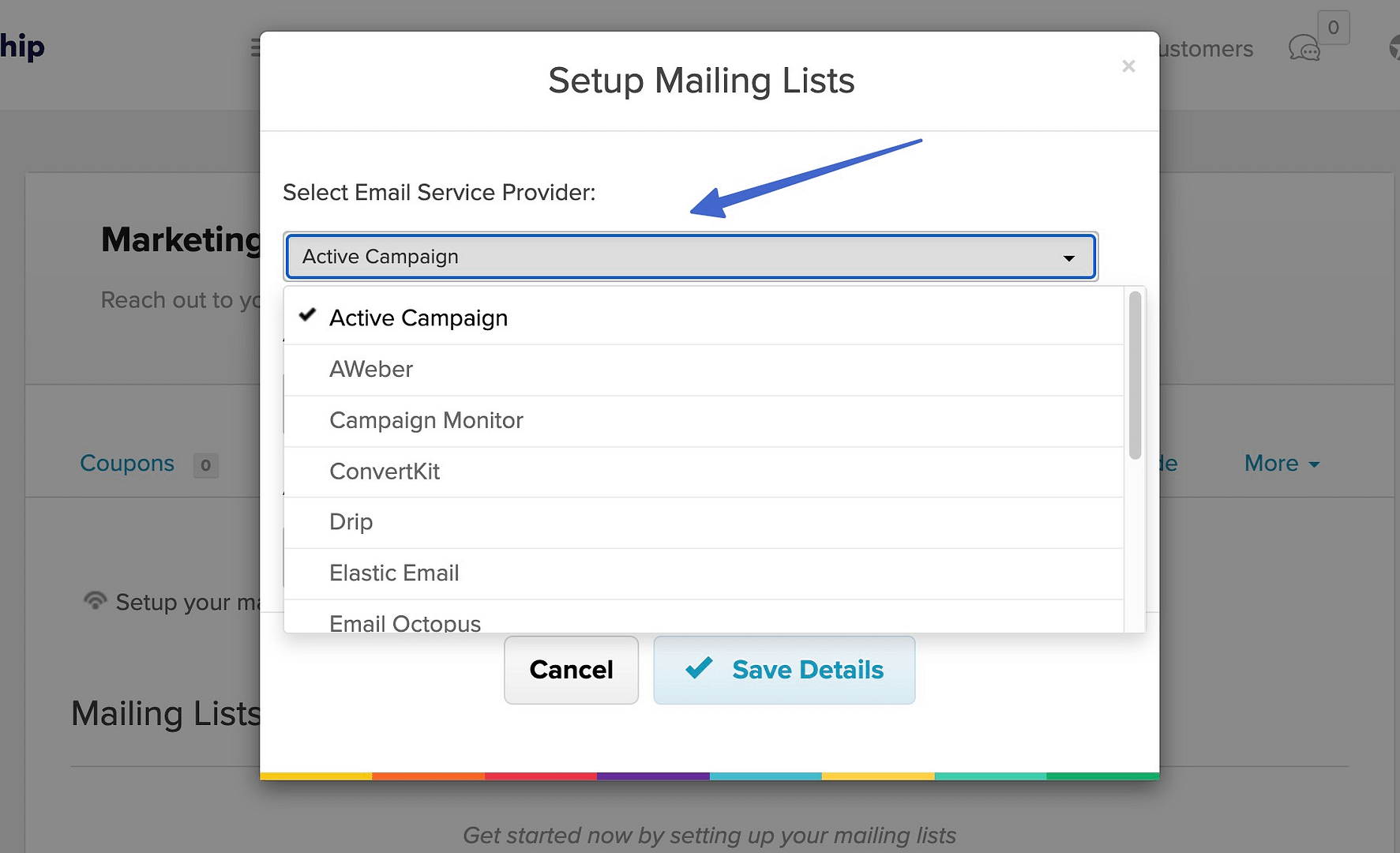Click the Save Details checkmark icon
Viewport: 1400px width, 853px height.
point(699,668)
